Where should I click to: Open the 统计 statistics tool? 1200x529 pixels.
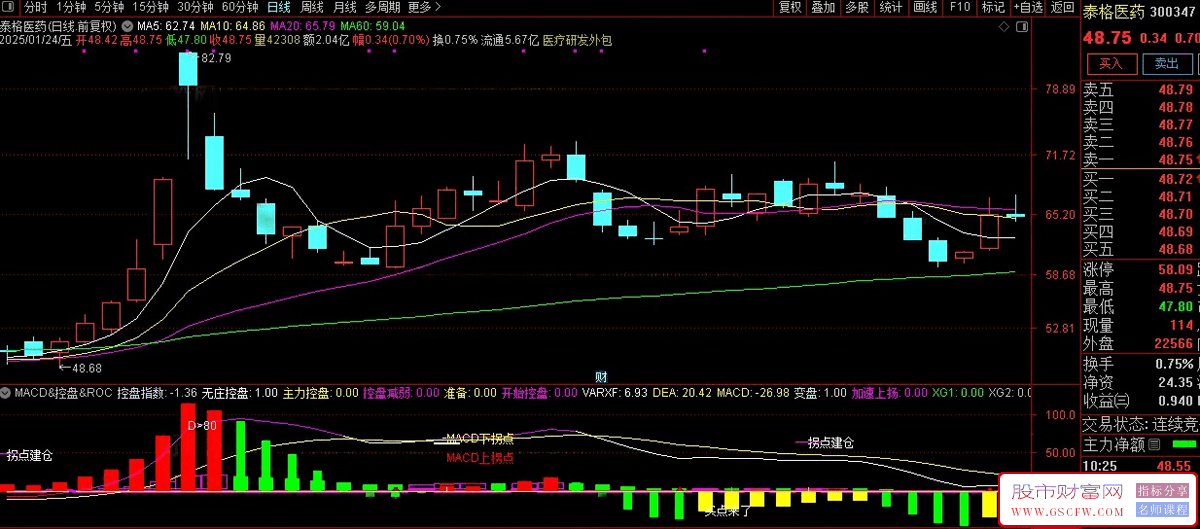[891, 7]
